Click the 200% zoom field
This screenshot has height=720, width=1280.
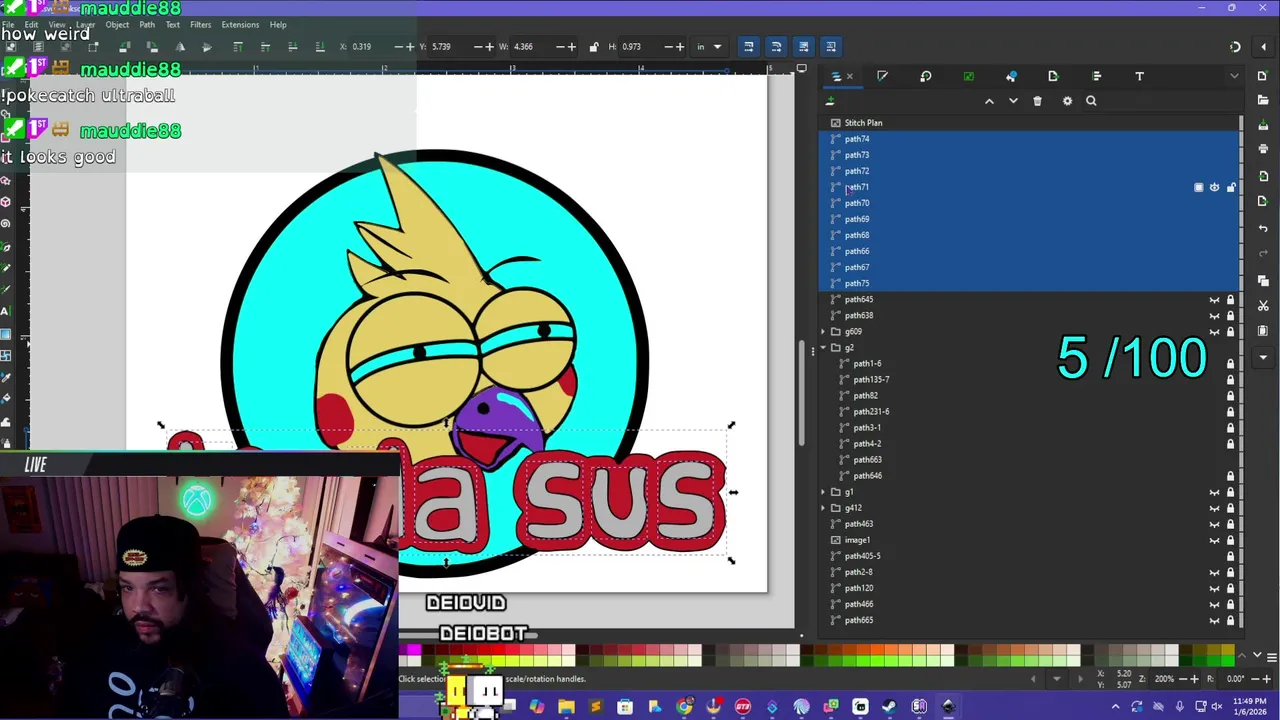[1164, 679]
